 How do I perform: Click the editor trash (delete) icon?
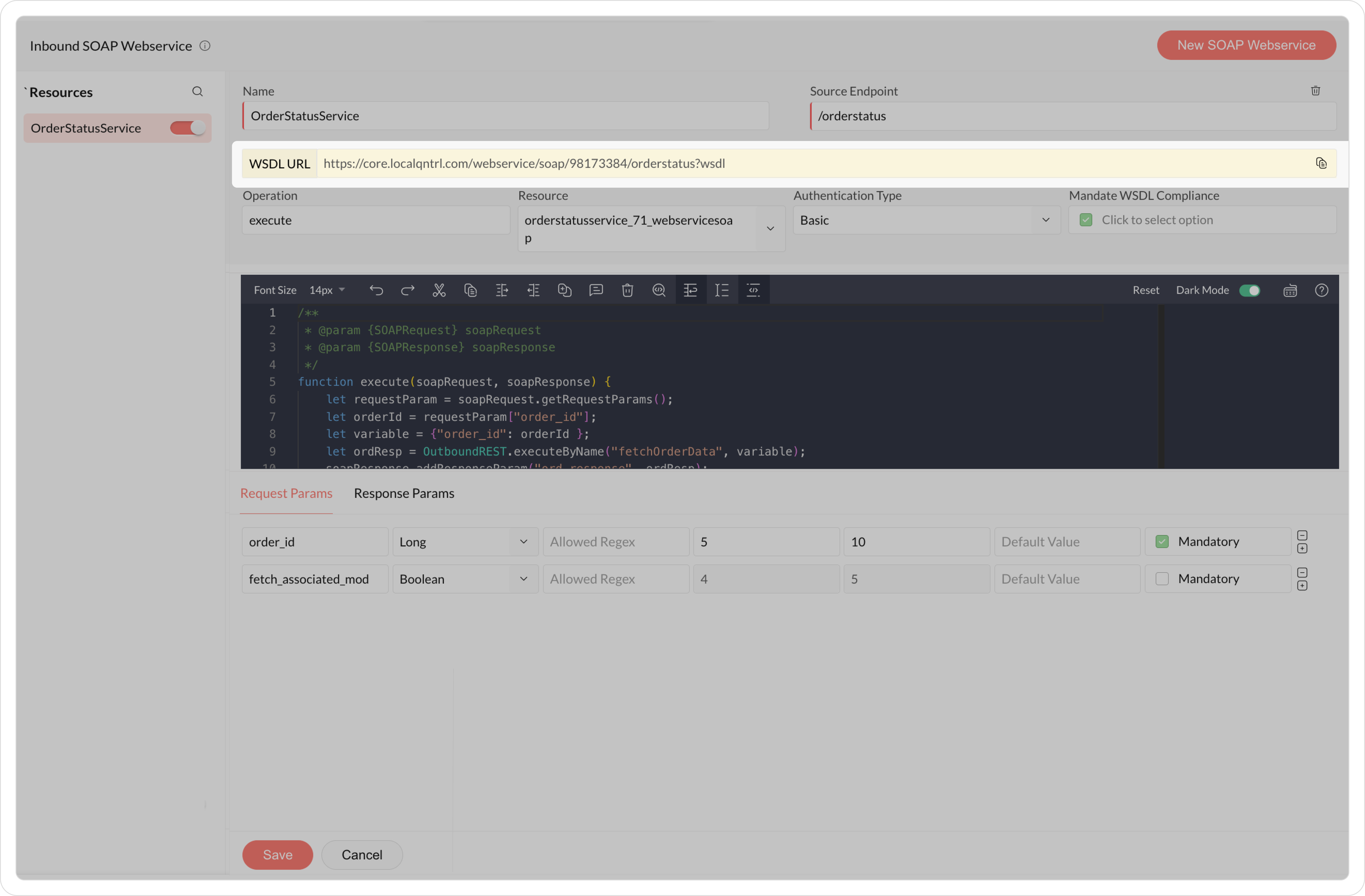coord(627,290)
